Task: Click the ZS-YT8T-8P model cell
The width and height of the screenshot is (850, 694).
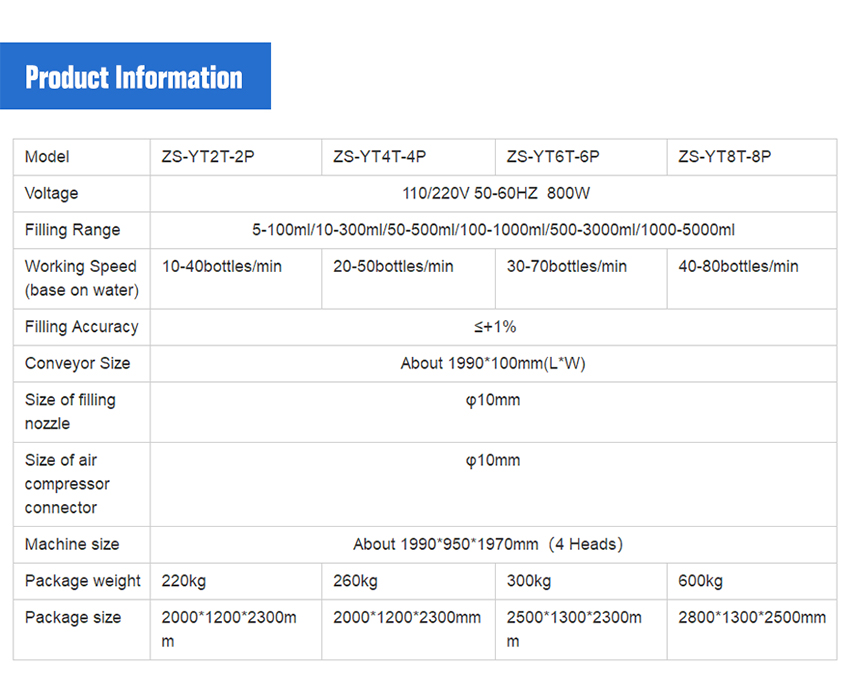Action: (x=724, y=157)
